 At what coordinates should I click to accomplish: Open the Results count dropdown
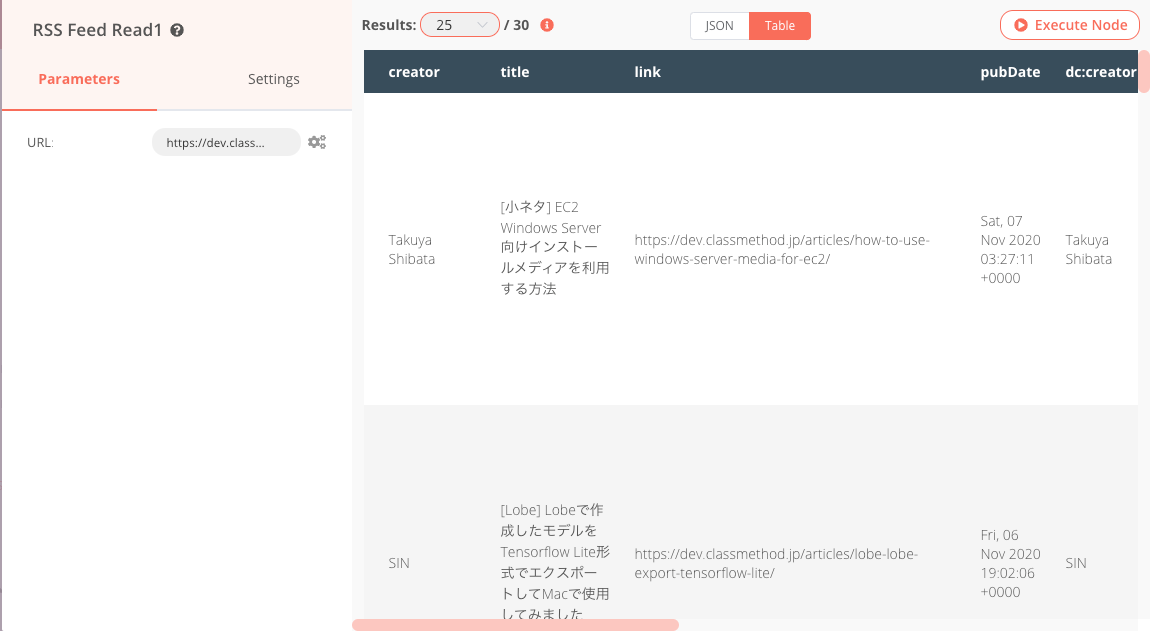coord(460,25)
